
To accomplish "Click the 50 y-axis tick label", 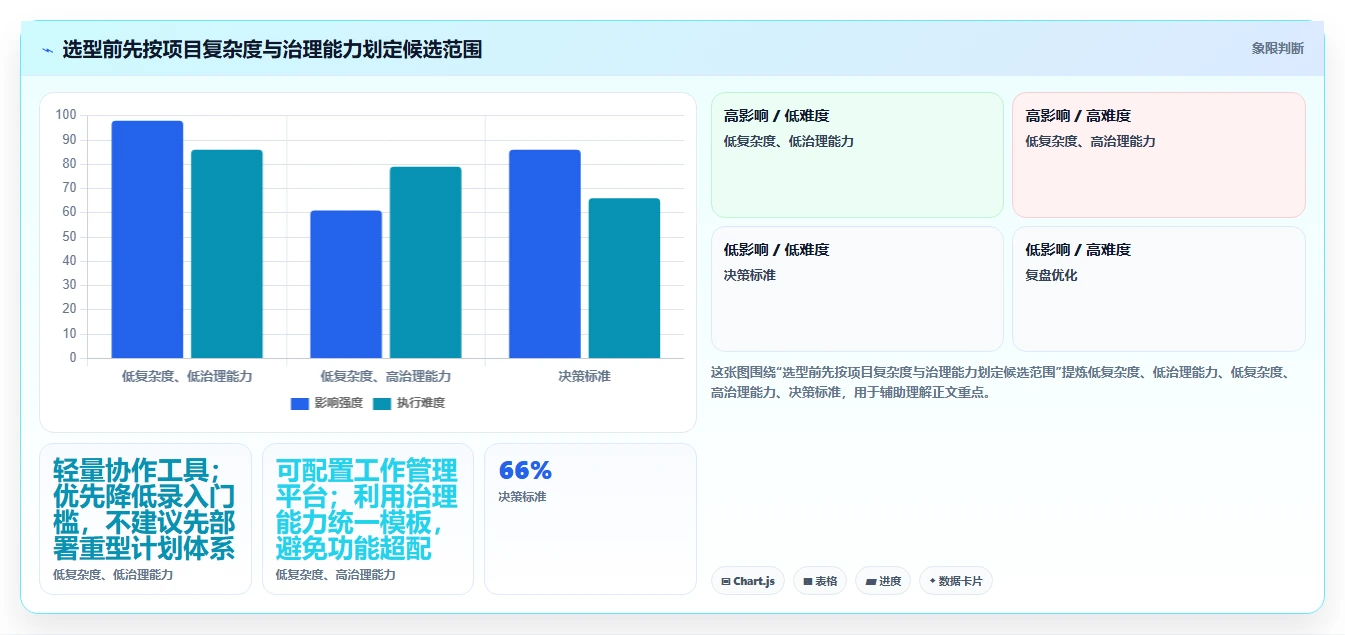I will 69,236.
